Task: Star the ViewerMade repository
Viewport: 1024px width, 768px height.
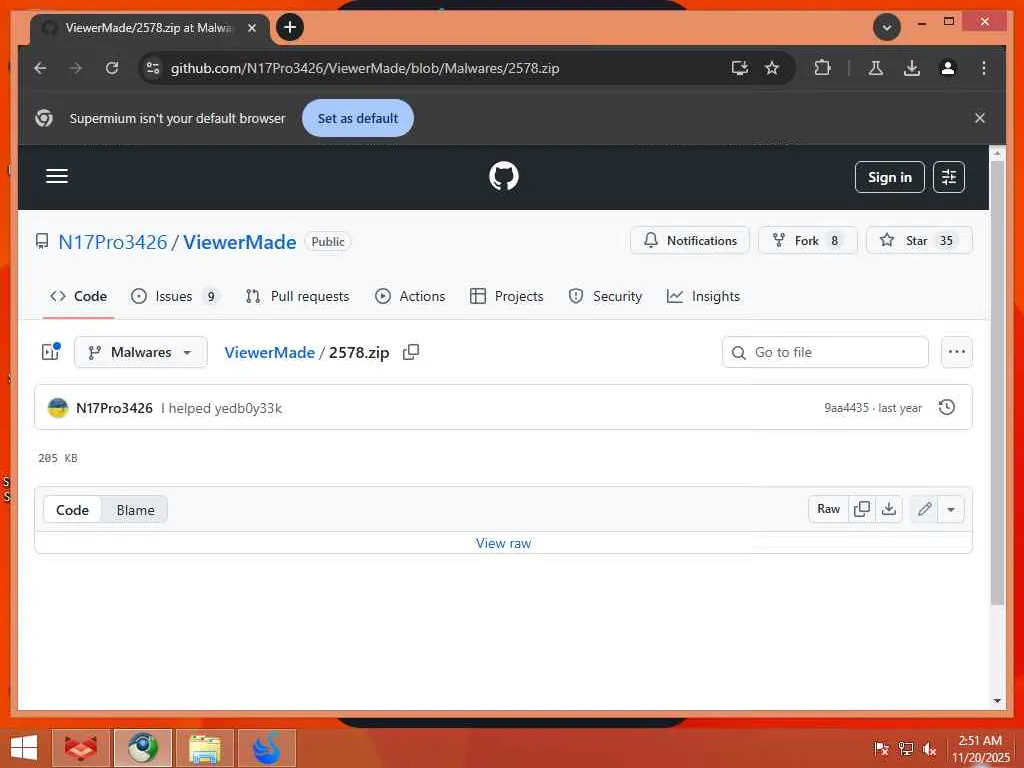Action: point(919,240)
